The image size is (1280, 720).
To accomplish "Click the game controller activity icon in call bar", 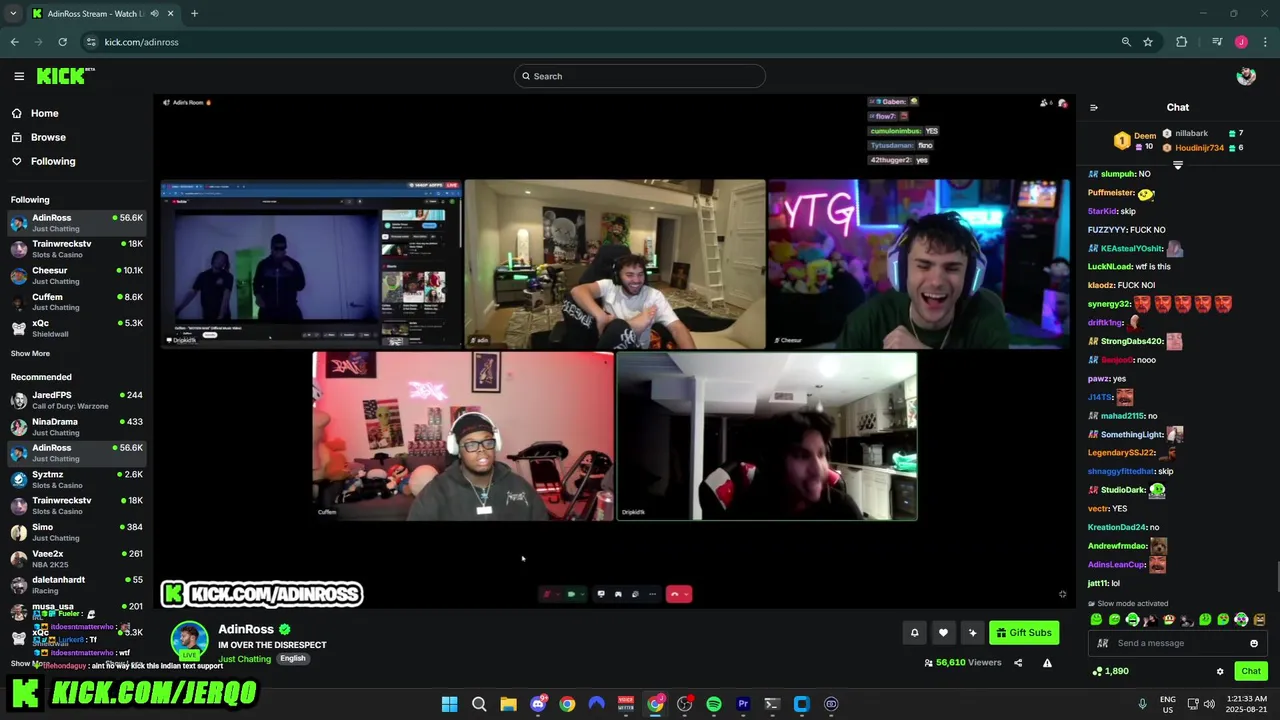I will (x=618, y=594).
